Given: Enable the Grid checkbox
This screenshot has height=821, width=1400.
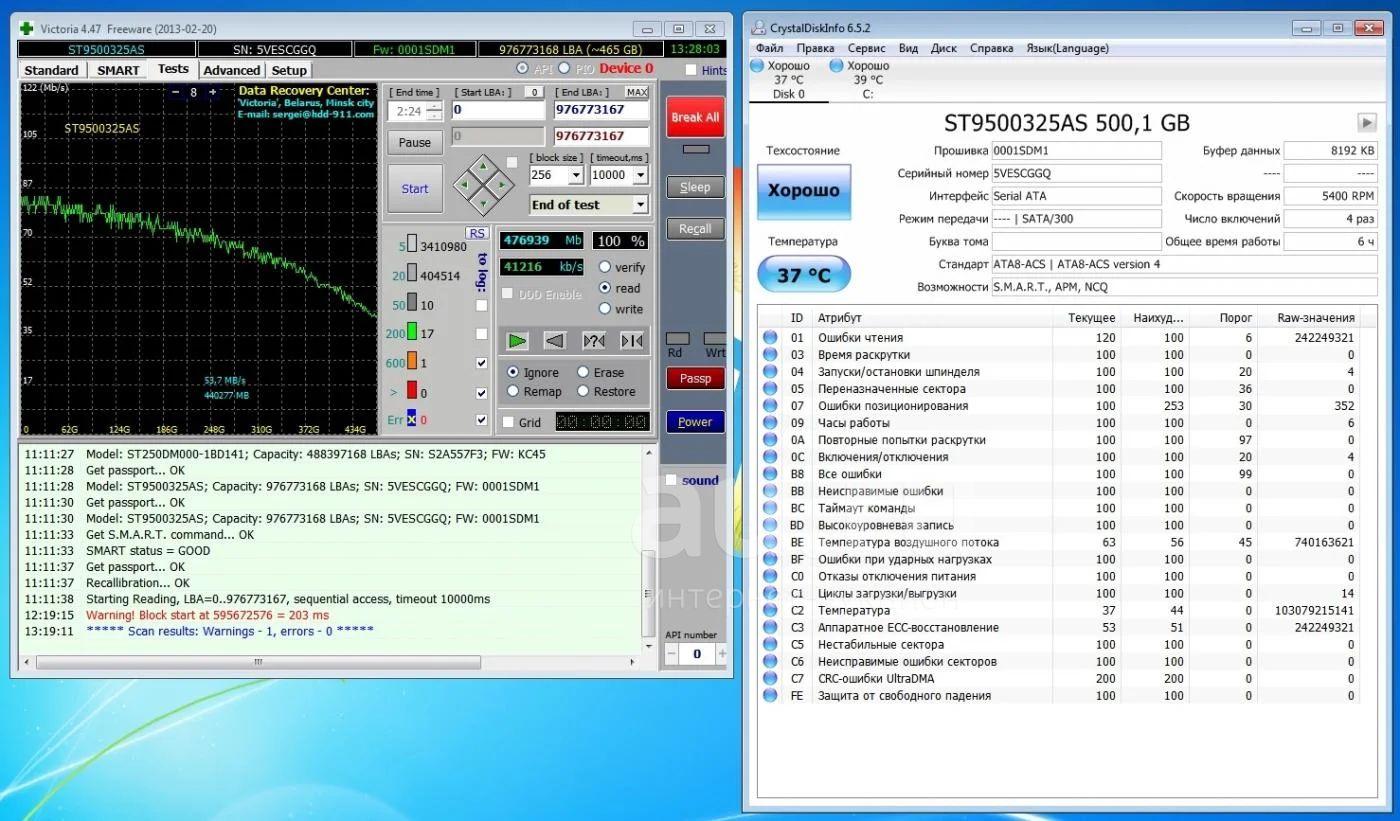Looking at the screenshot, I should 508,422.
